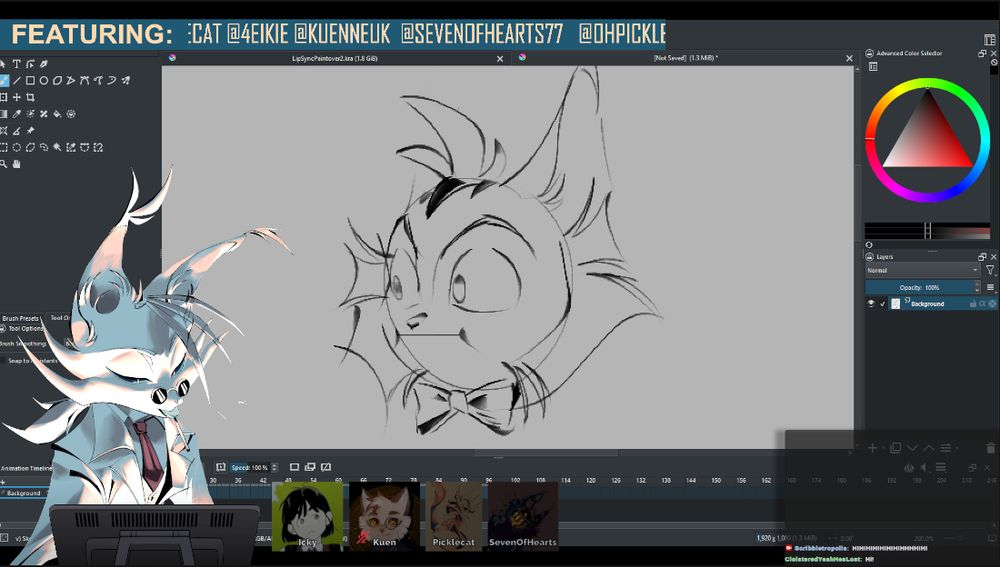Switch to the LipSyncPaintover2.kra document tab

(335, 58)
